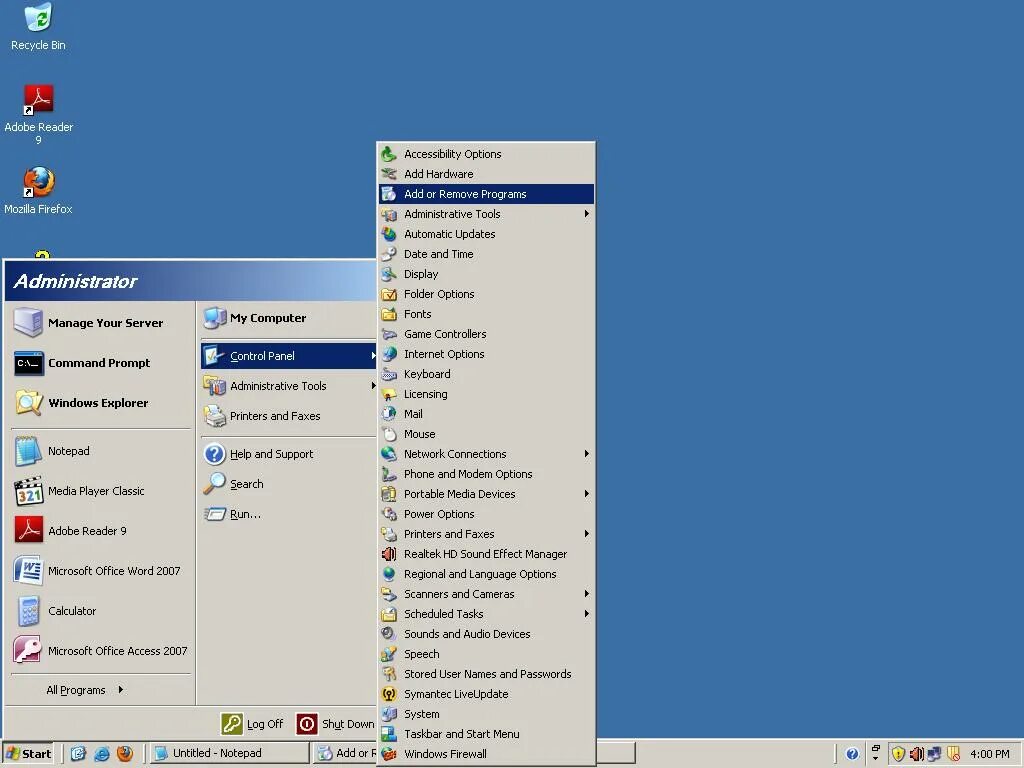Image resolution: width=1024 pixels, height=768 pixels.
Task: Click the Calculator icon
Action: (x=28, y=611)
